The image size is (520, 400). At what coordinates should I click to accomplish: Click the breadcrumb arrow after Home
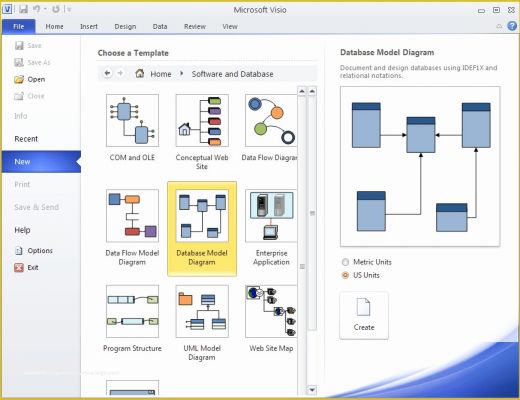pos(181,73)
